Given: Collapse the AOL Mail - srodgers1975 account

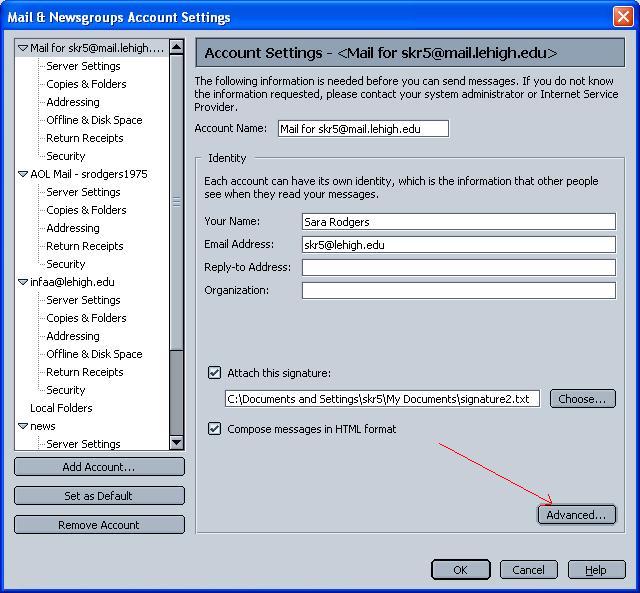Looking at the screenshot, I should 23,174.
